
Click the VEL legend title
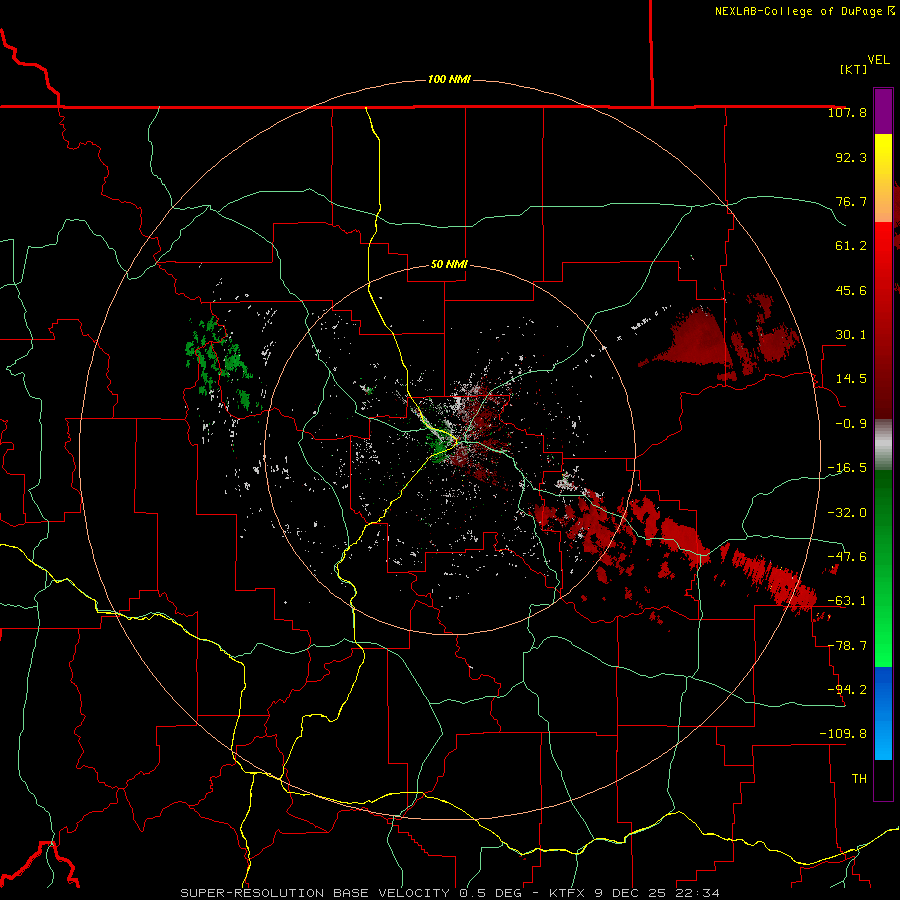click(x=878, y=60)
